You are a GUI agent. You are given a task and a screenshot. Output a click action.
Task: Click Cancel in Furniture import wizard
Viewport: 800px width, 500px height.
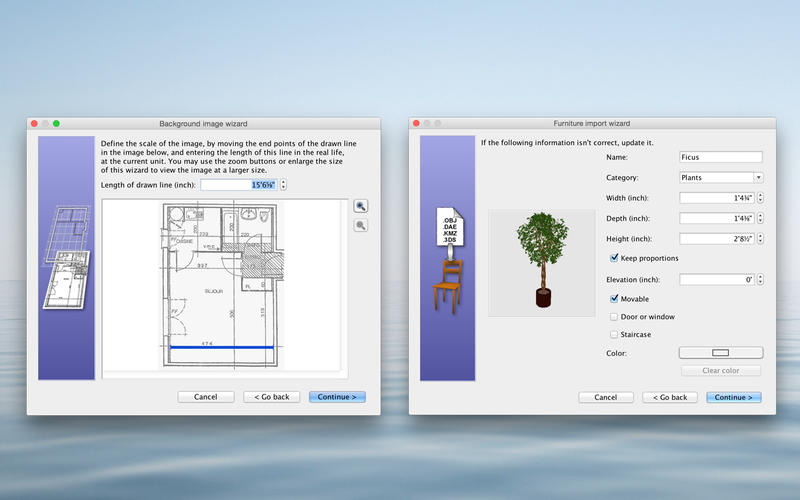tap(606, 397)
